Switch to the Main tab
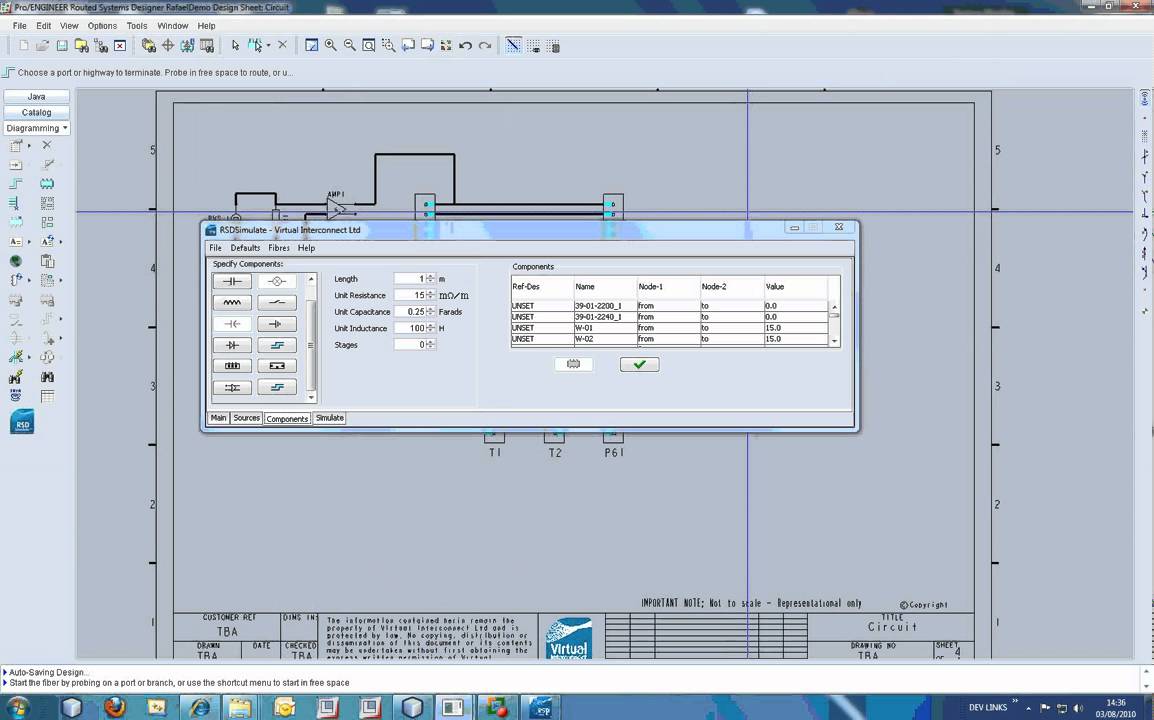1154x720 pixels. [x=219, y=418]
